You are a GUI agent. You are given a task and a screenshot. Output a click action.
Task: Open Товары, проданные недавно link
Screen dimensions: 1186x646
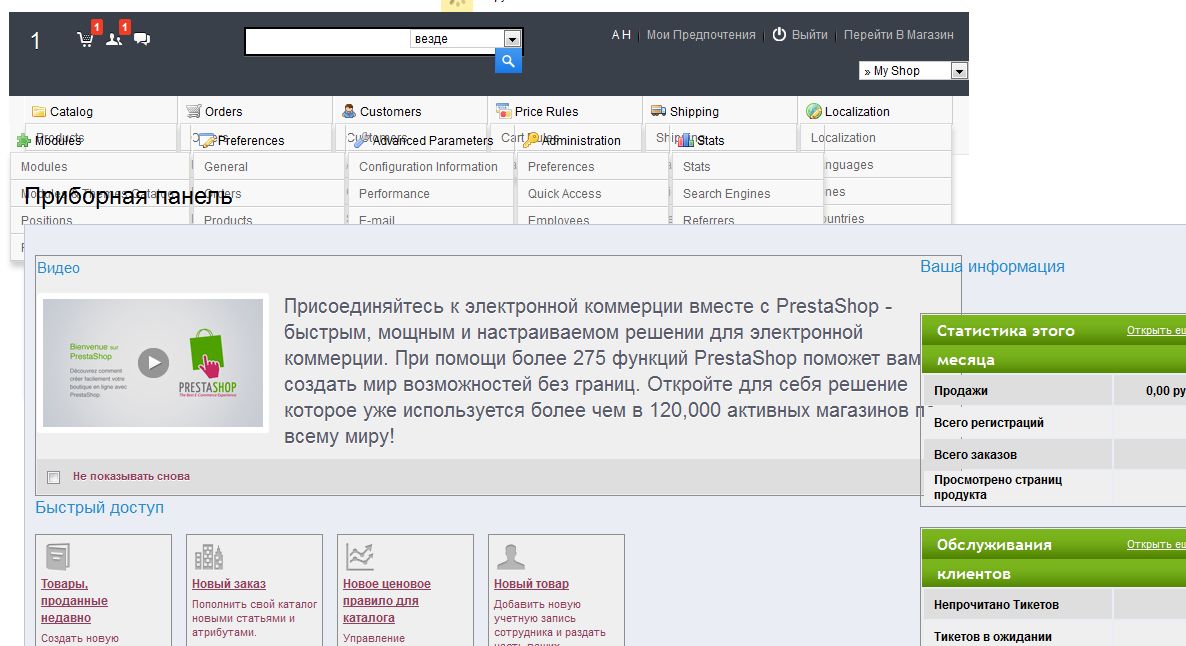click(74, 601)
